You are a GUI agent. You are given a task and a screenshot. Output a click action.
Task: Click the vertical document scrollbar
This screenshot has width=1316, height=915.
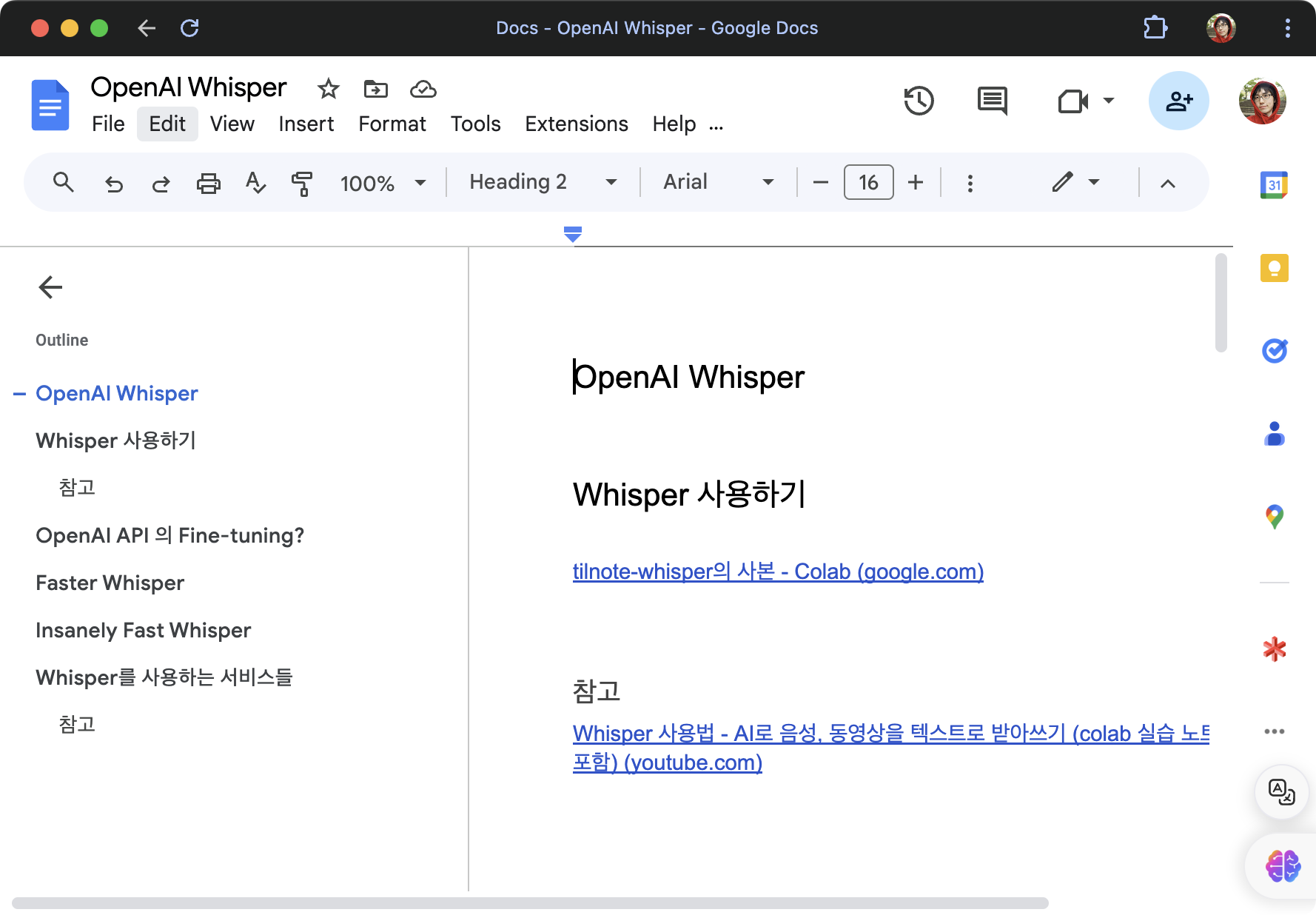(1221, 303)
